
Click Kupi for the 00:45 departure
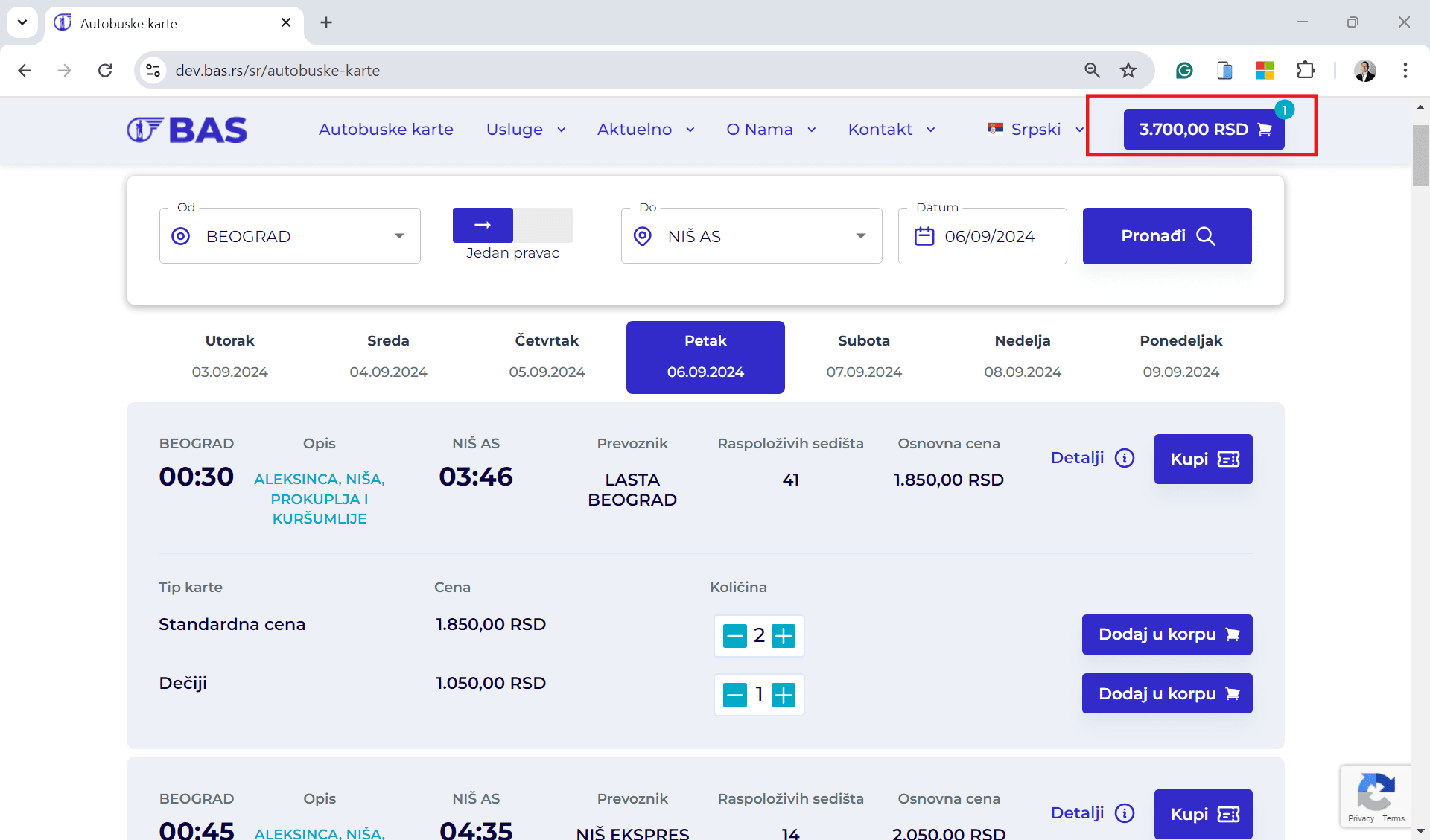coord(1204,814)
